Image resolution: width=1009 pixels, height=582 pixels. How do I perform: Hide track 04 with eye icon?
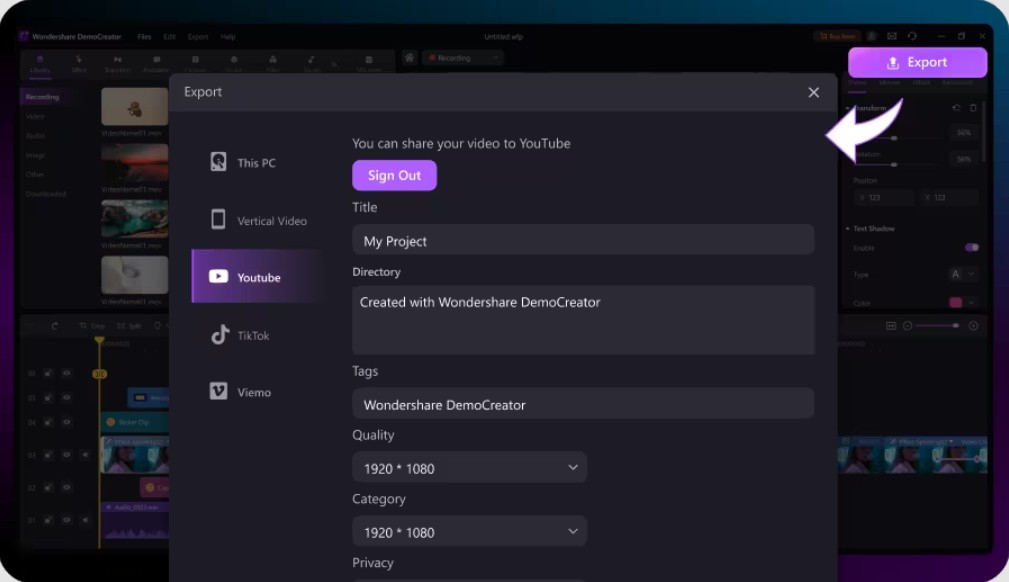(66, 422)
